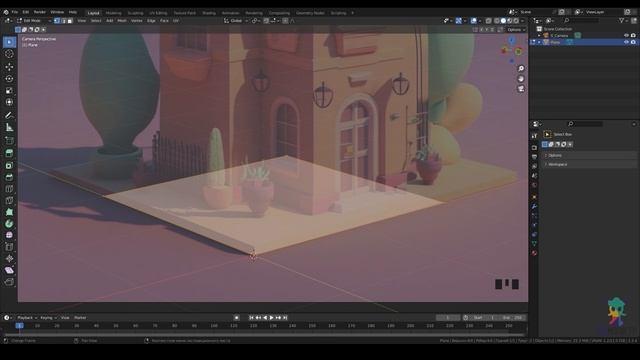This screenshot has width=640, height=360.
Task: Open the Mesh menu
Action: tap(122, 20)
